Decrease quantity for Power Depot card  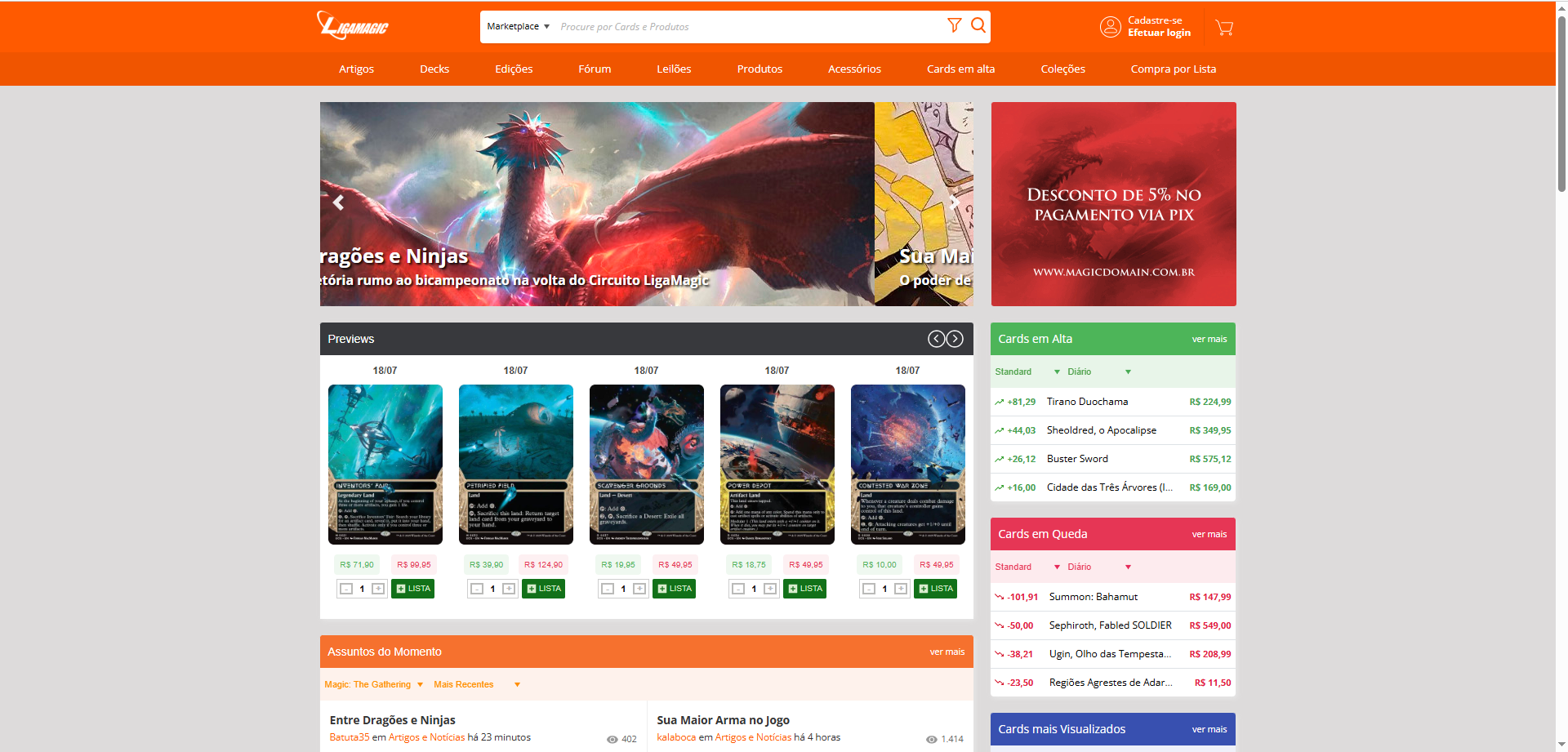click(738, 589)
